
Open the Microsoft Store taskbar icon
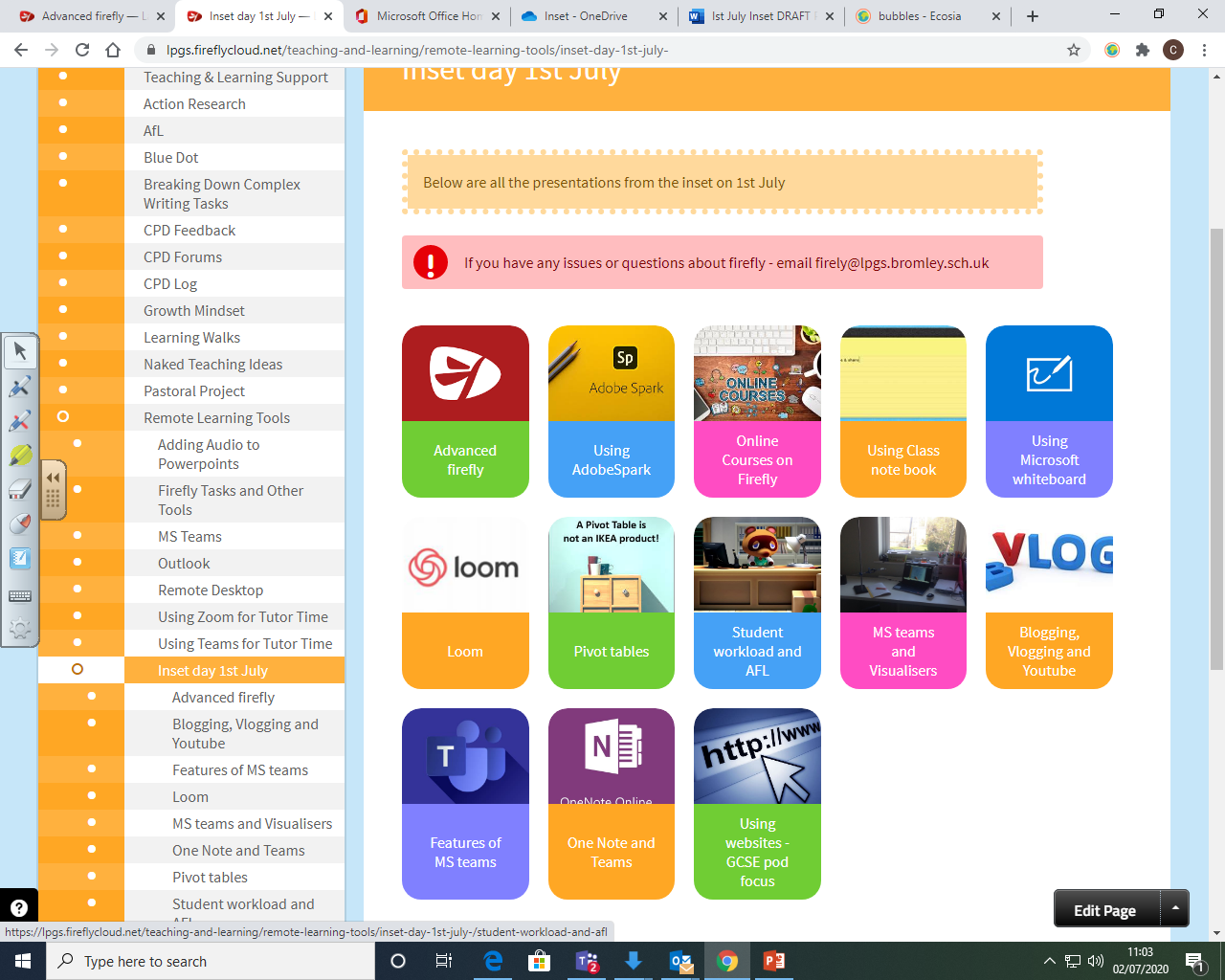[x=540, y=961]
